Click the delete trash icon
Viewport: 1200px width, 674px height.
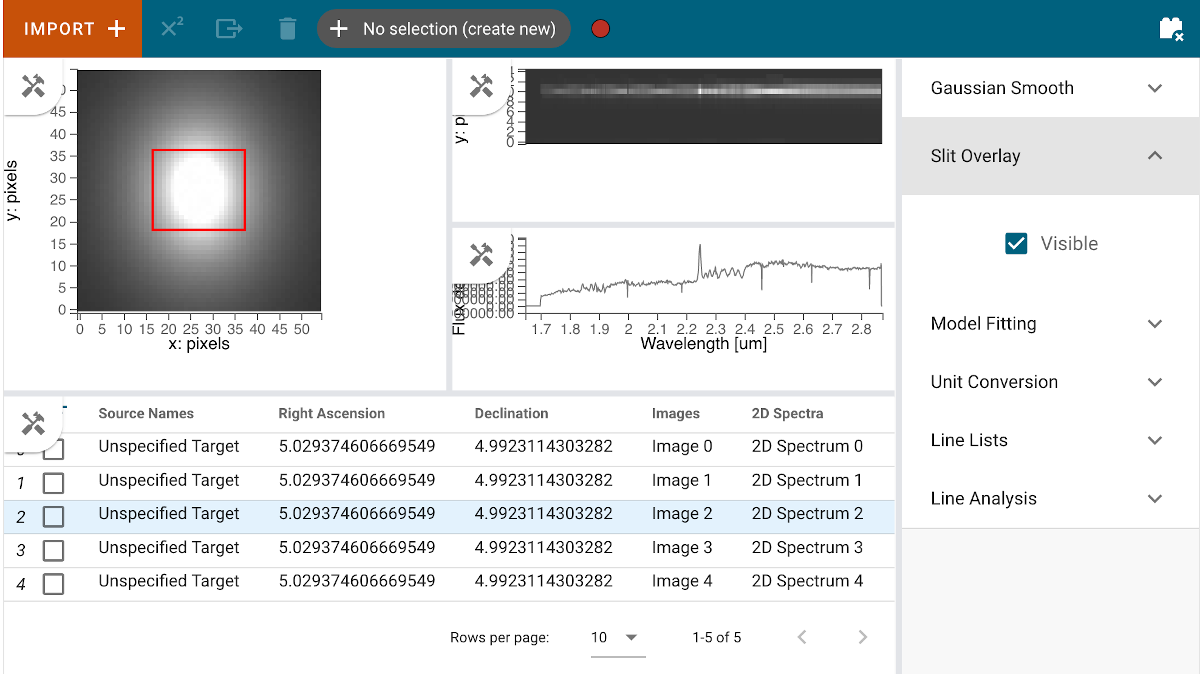tap(287, 29)
